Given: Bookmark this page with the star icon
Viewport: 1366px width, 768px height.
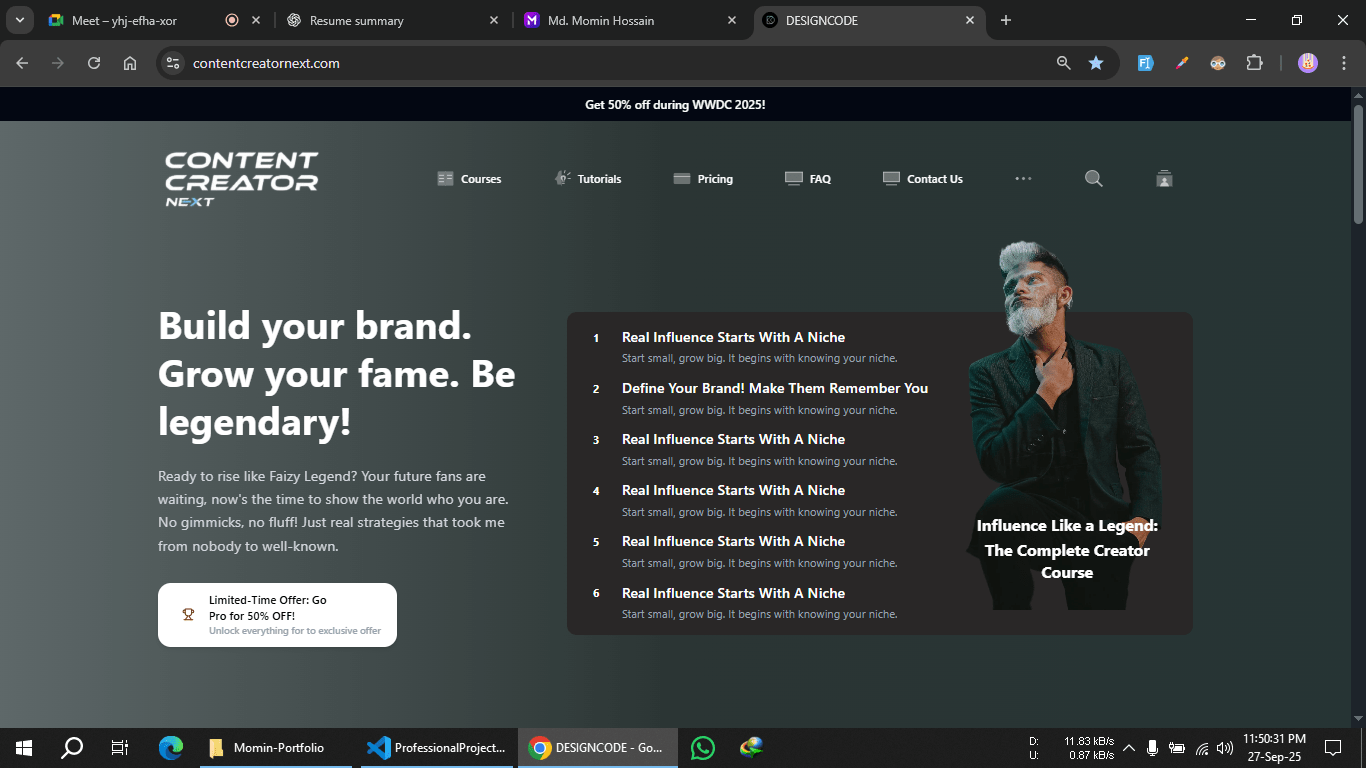Looking at the screenshot, I should [x=1096, y=63].
